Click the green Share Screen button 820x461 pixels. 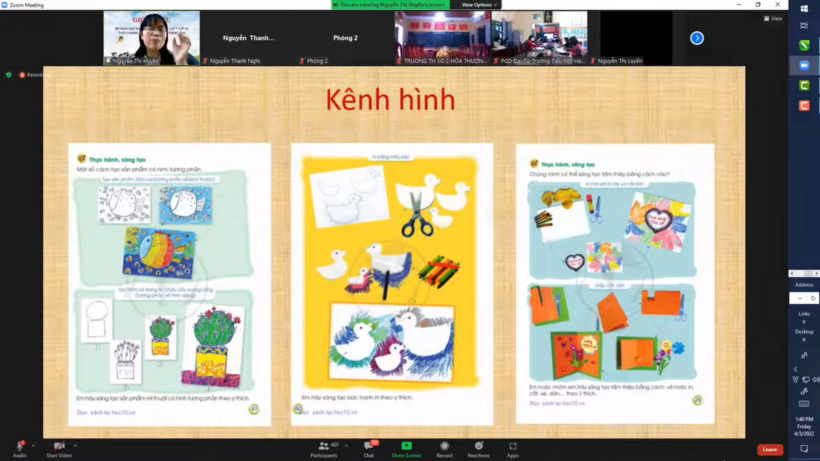coord(406,446)
